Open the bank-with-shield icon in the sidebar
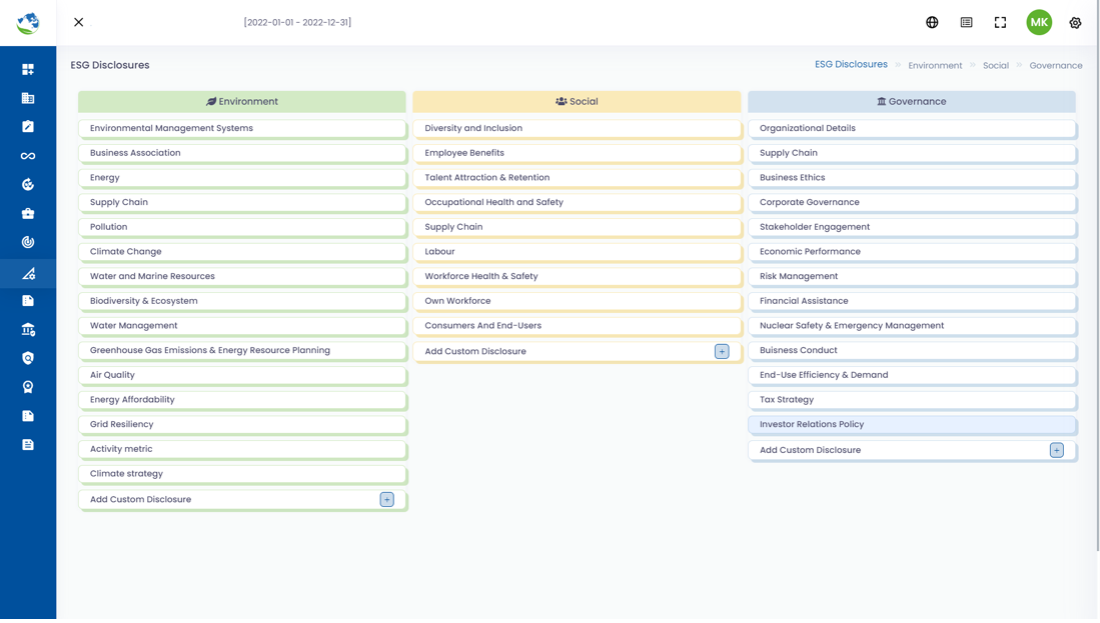Viewport: 1100px width, 623px height. (x=27, y=329)
